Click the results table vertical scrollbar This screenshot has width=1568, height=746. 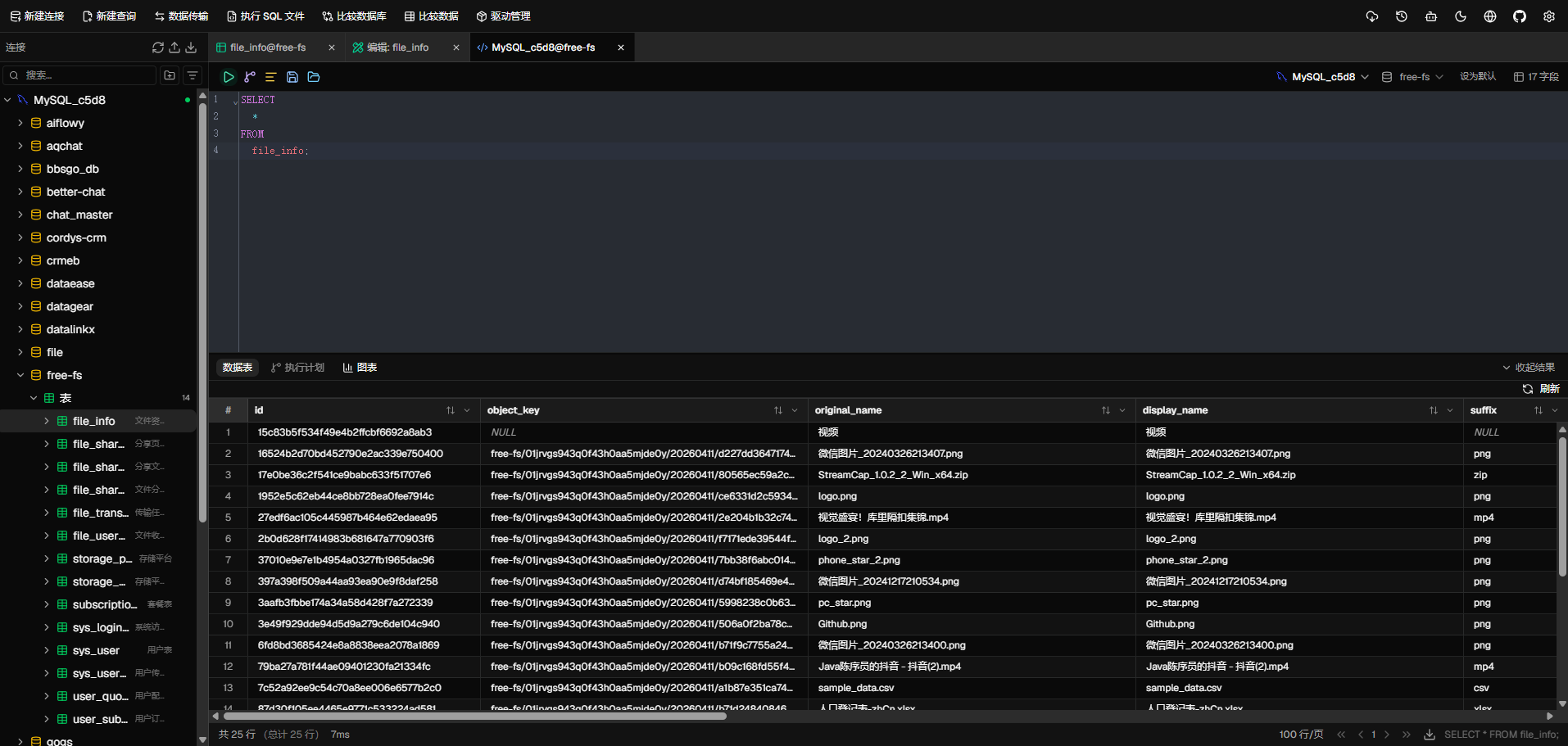click(1562, 506)
